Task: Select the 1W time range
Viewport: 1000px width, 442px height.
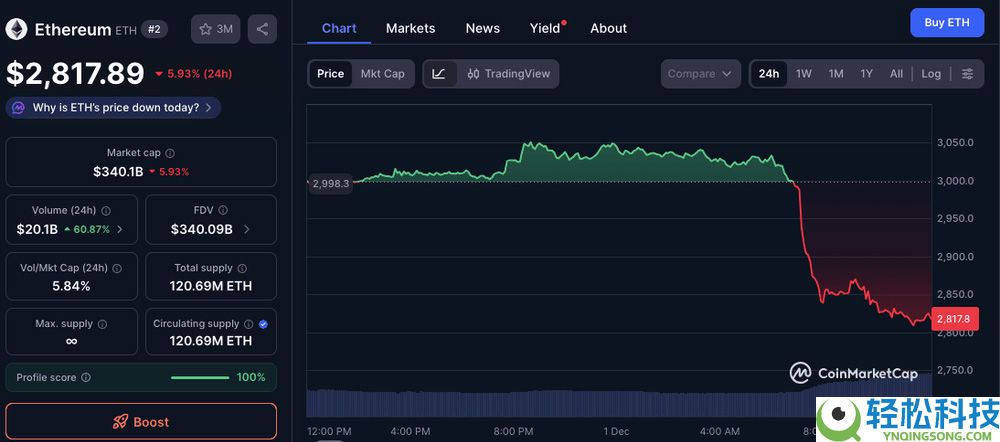Action: 804,74
